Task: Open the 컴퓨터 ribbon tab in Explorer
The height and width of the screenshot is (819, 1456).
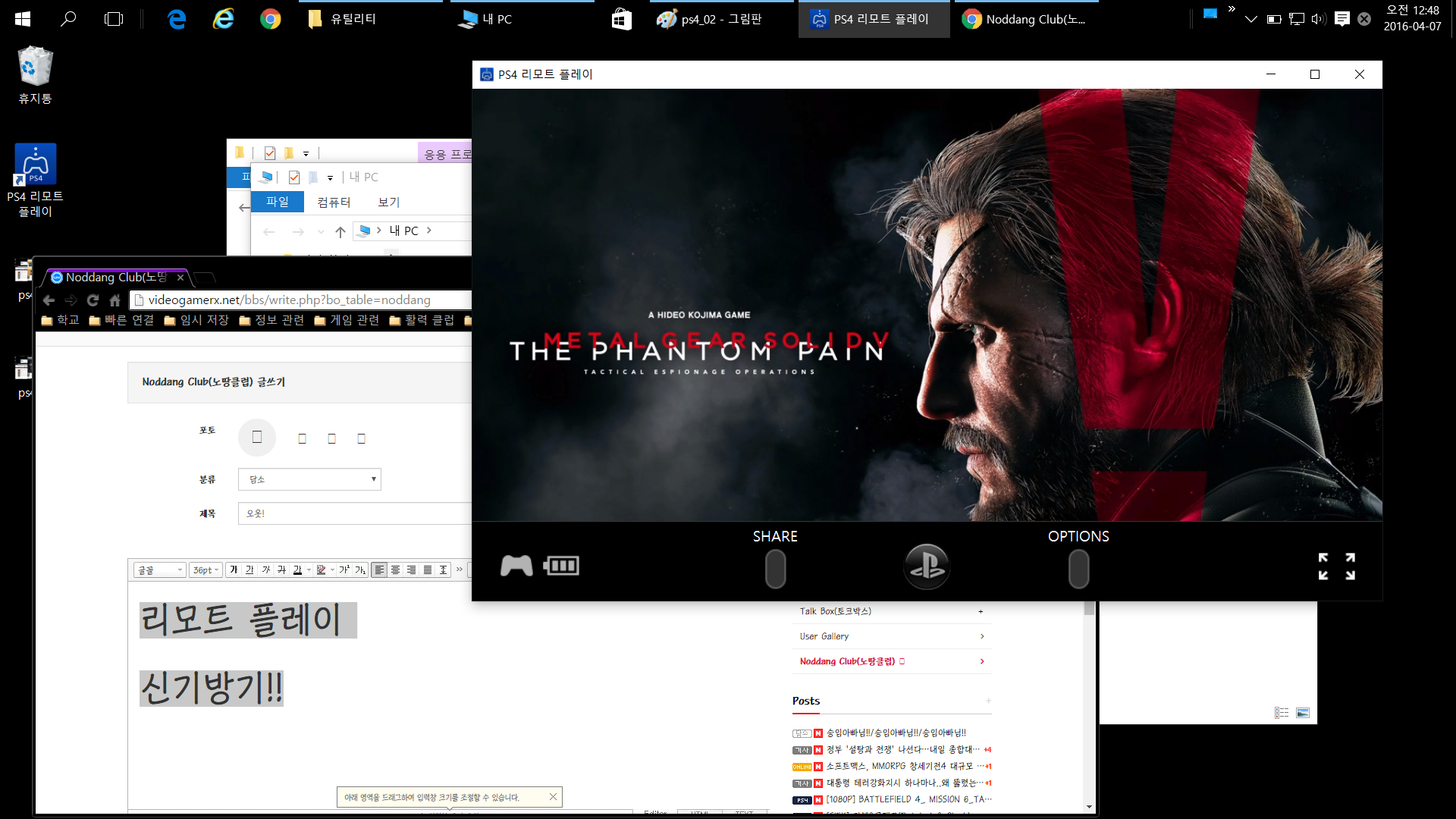Action: 334,202
